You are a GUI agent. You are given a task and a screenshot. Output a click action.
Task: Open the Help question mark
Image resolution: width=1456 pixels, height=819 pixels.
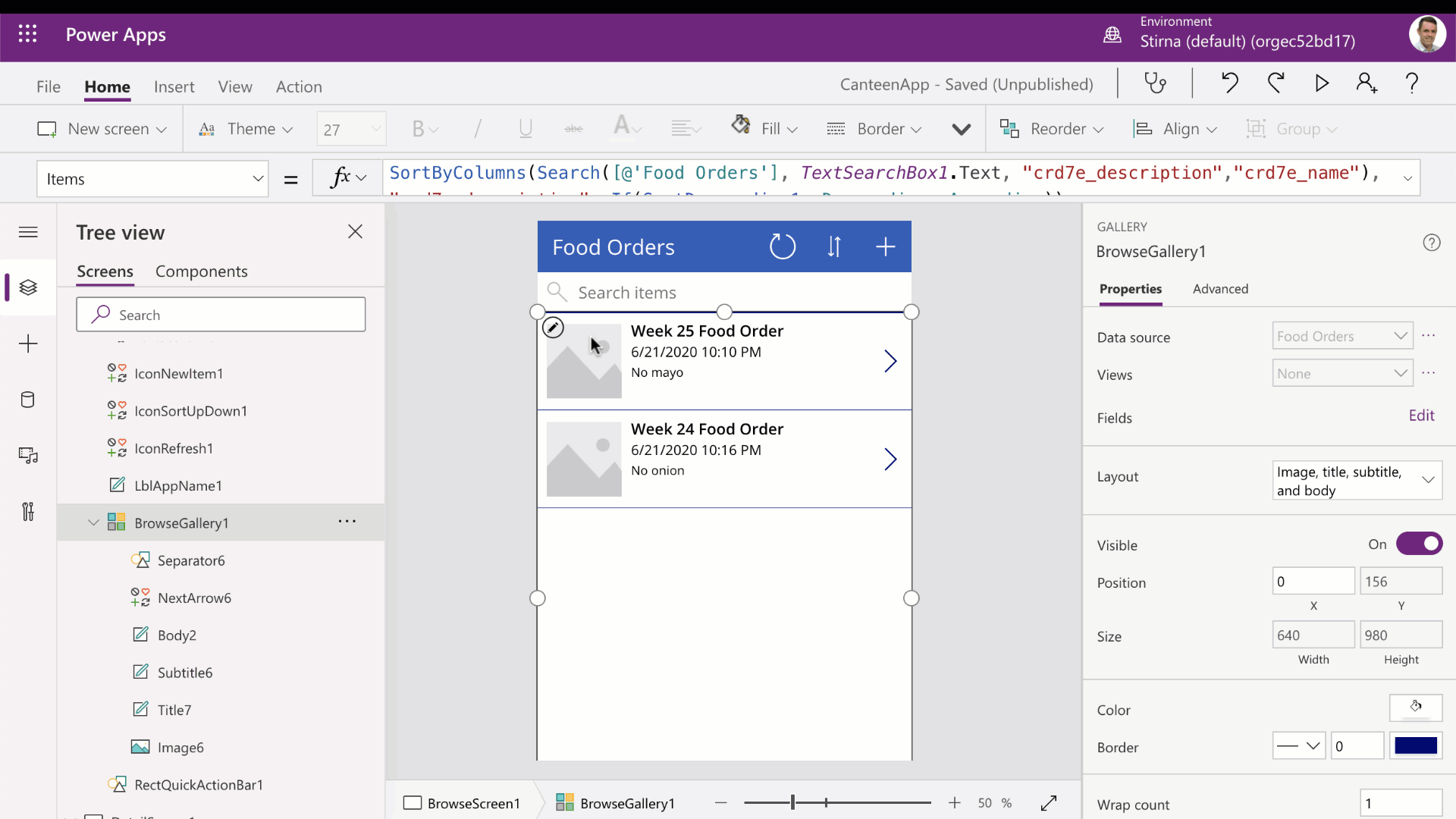1412,83
